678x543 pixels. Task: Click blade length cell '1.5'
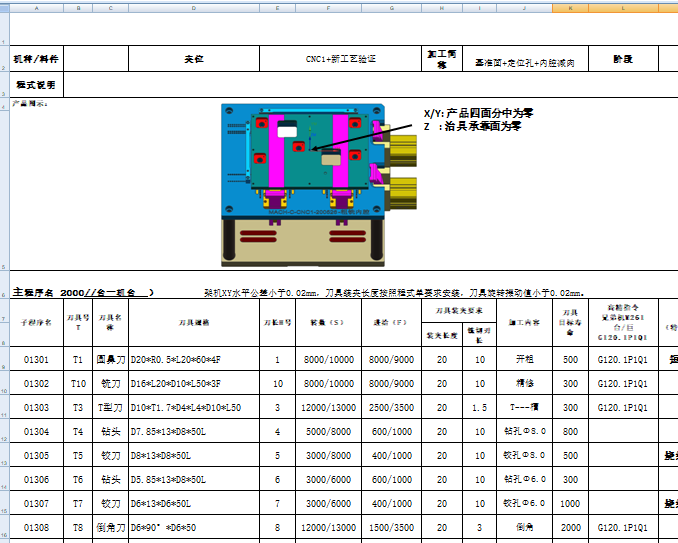tap(480, 407)
